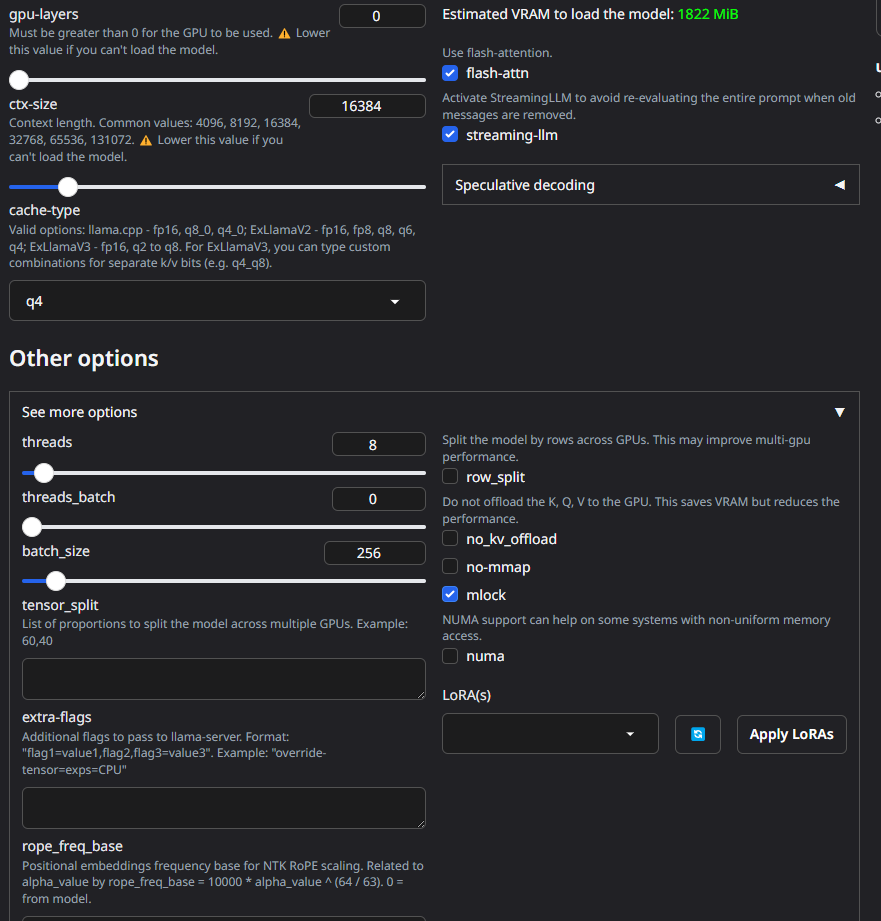Uncheck the mlock option
Viewport: 881px width, 921px height.
tap(450, 594)
